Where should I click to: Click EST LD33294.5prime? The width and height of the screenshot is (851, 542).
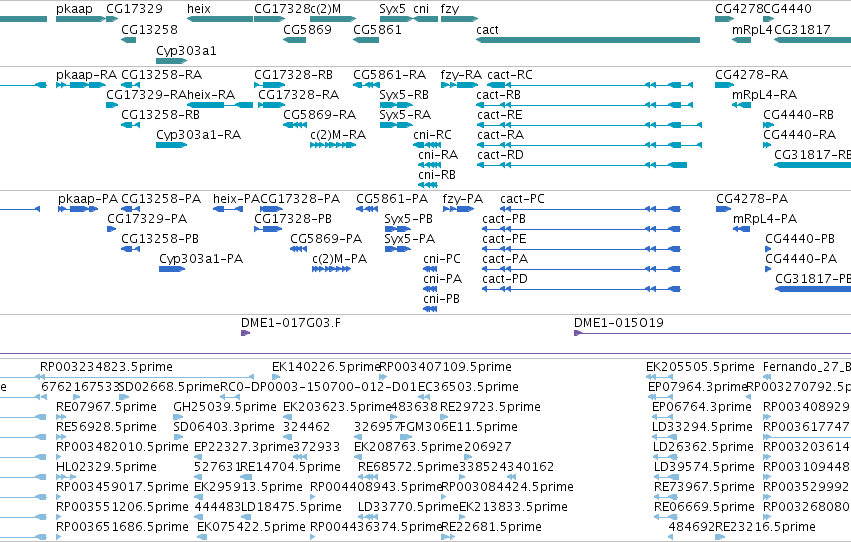click(665, 437)
